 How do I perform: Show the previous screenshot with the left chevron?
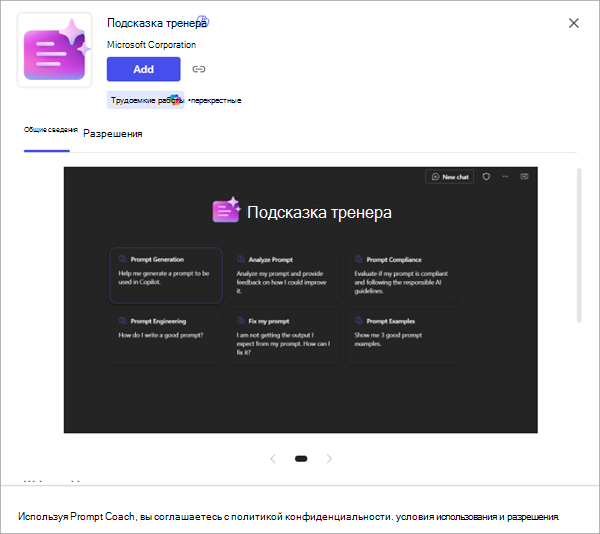[273, 459]
